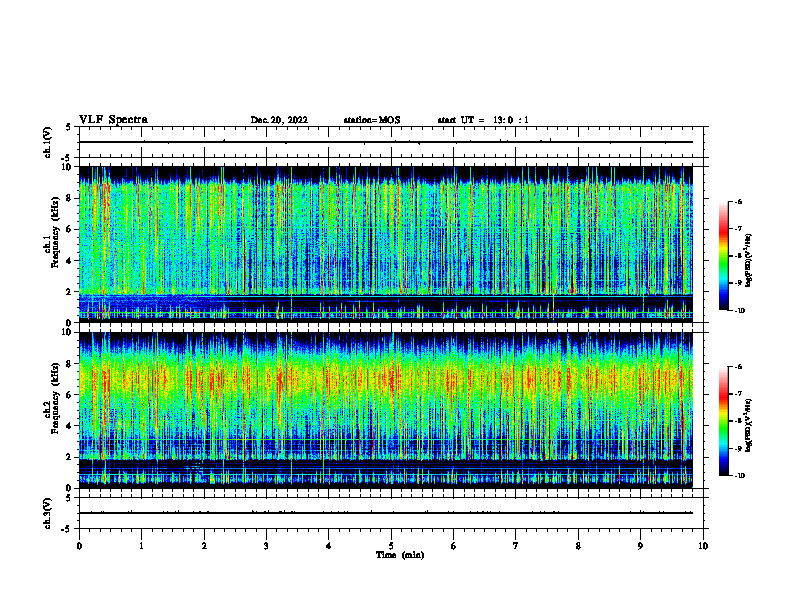The height and width of the screenshot is (612, 792).
Task: Click the ch.2 spectrogram color bar
Action: click(724, 421)
